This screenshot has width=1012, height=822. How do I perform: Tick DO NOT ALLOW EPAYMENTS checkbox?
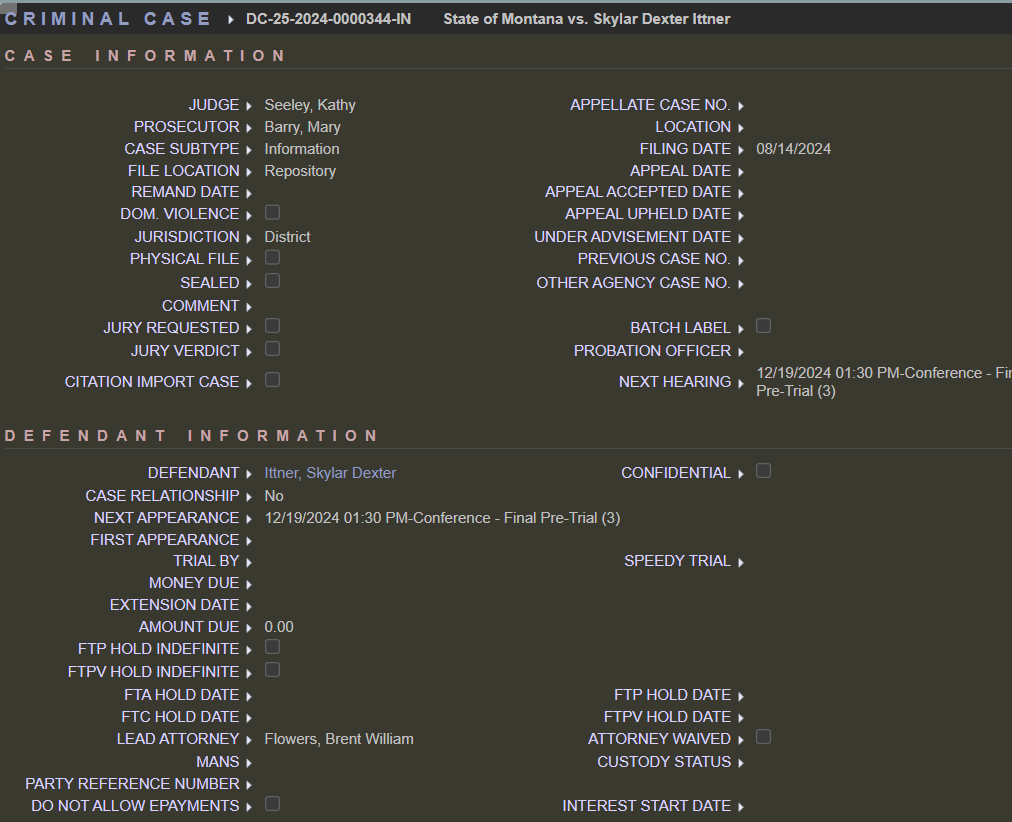coord(272,804)
